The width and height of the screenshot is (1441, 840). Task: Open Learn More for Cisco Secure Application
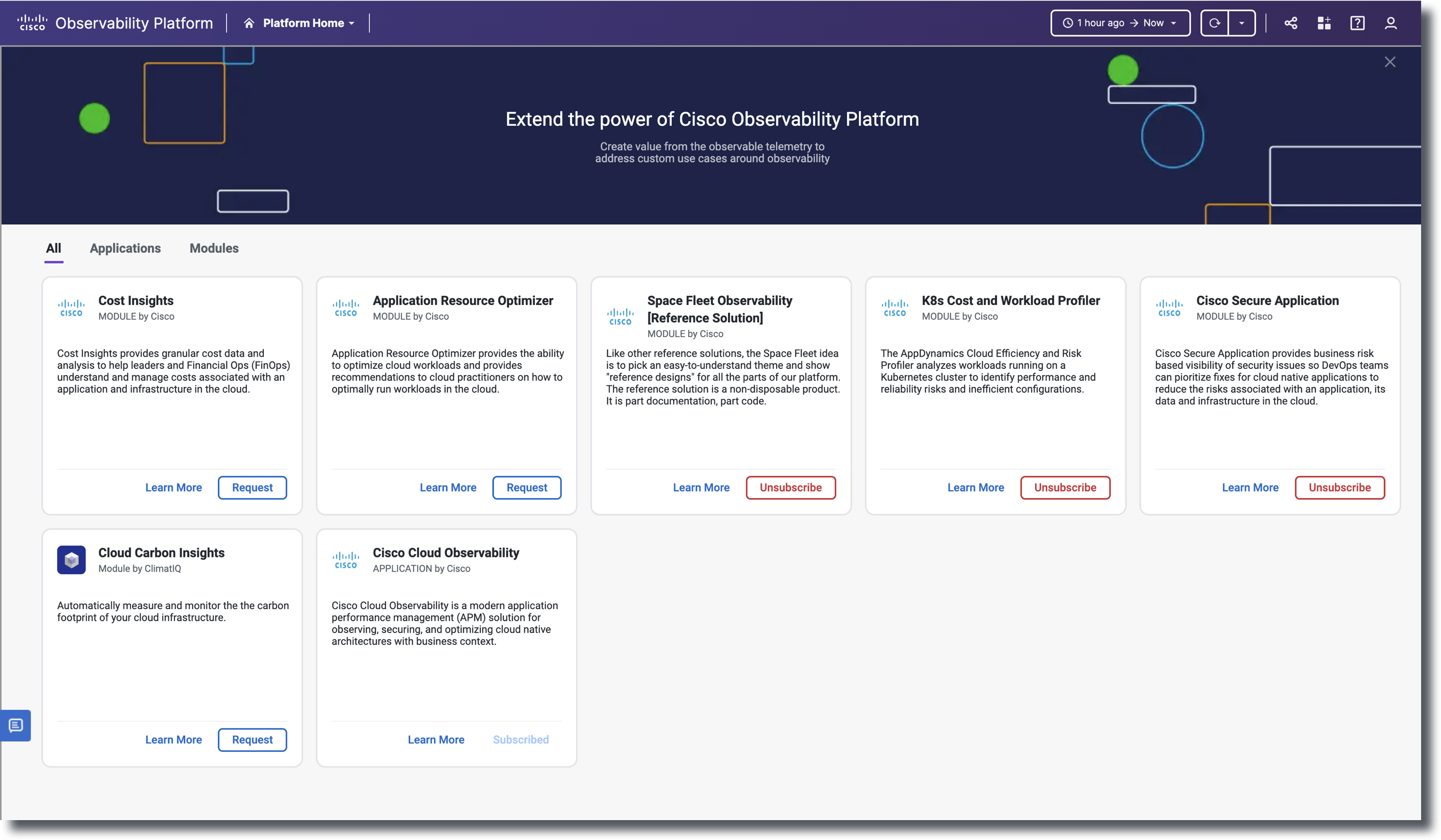(x=1250, y=487)
